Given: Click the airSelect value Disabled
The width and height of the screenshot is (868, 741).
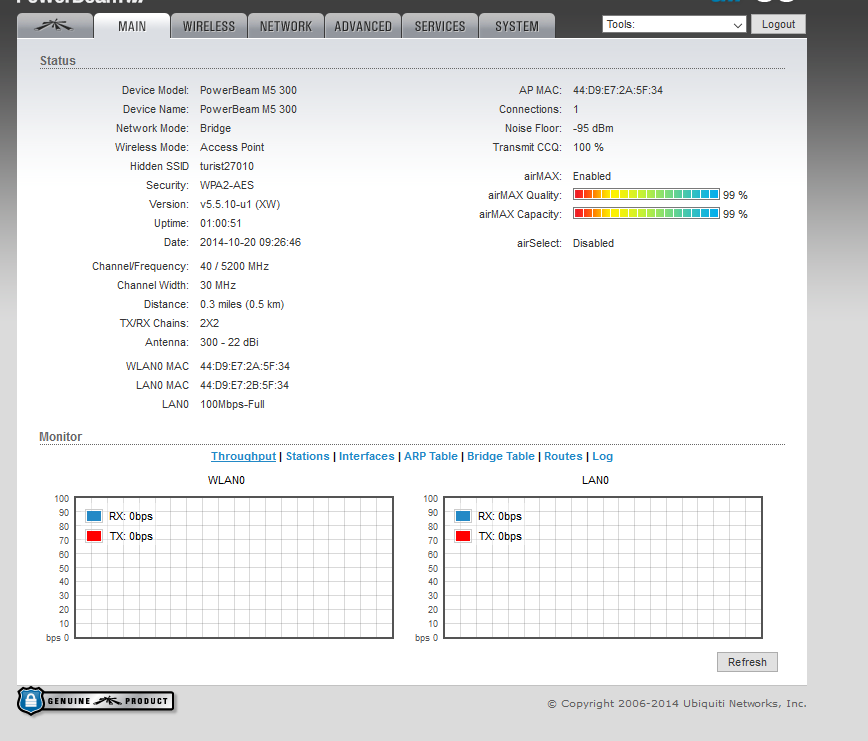Looking at the screenshot, I should (x=593, y=243).
